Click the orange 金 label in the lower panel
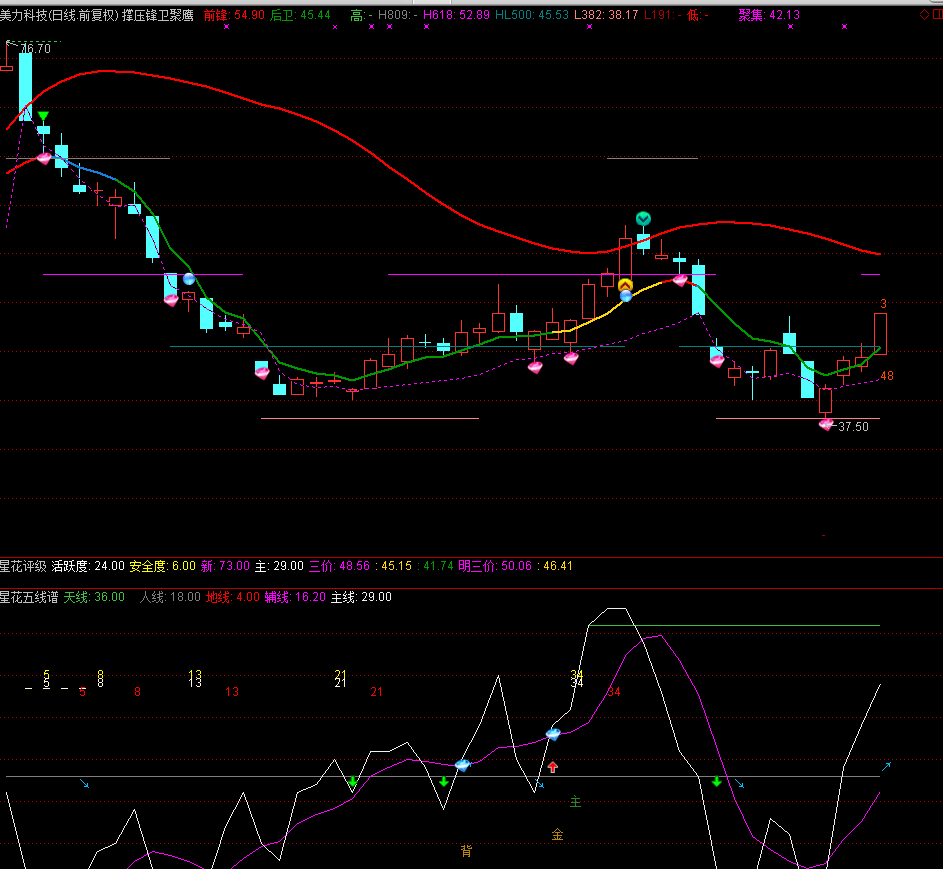This screenshot has width=943, height=869. pos(557,834)
